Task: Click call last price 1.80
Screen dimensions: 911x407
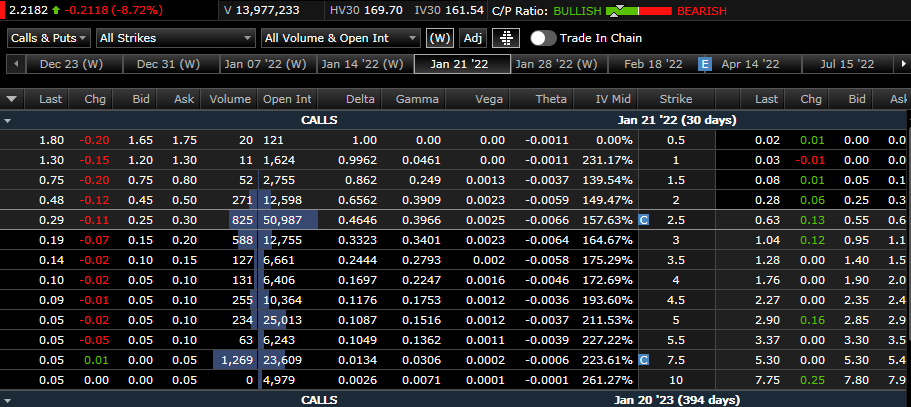Action: tap(51, 140)
